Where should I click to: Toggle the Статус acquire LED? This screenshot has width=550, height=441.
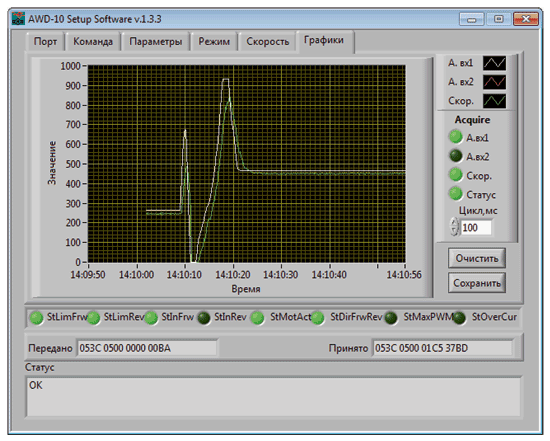click(x=456, y=194)
